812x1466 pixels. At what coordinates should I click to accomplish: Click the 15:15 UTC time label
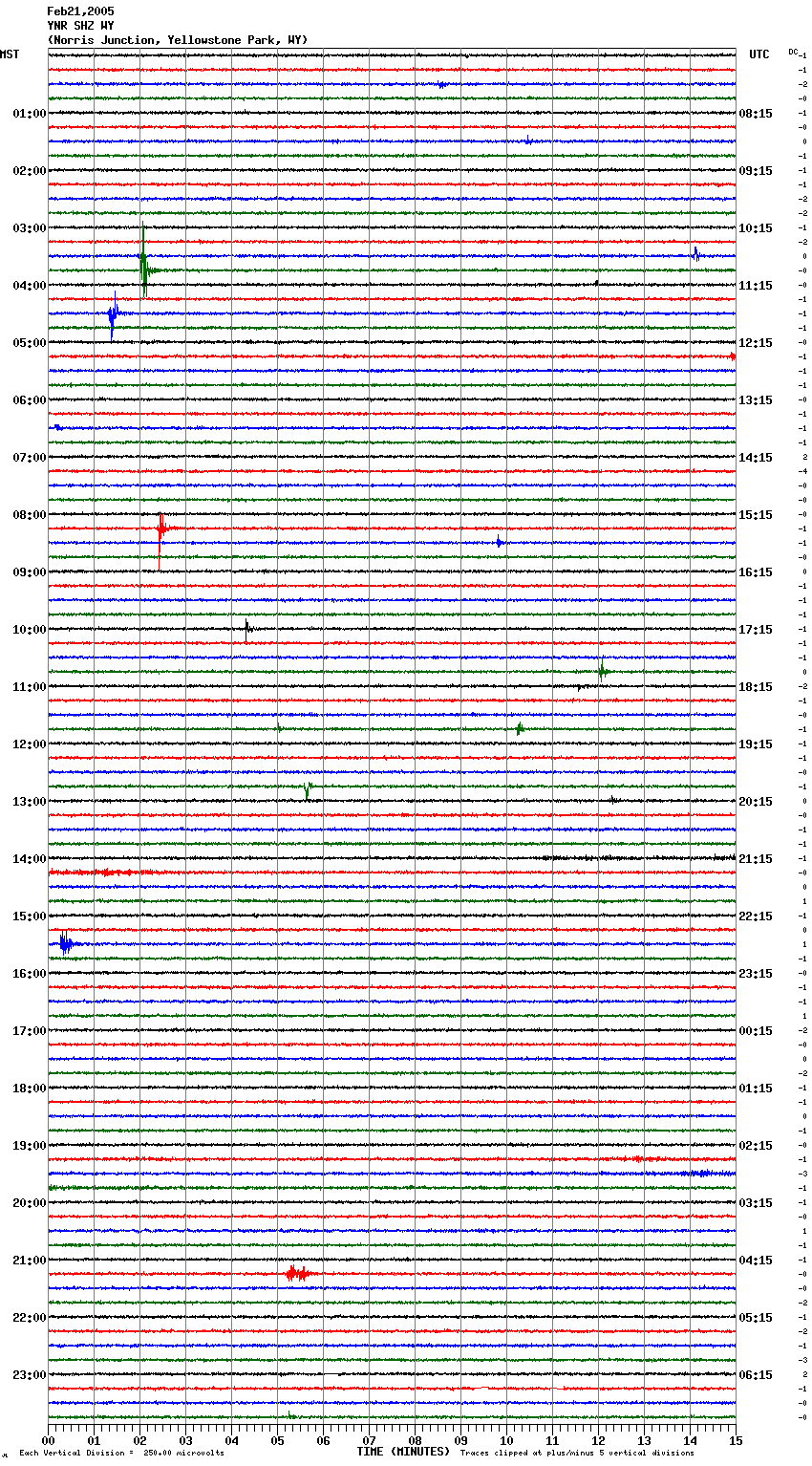click(756, 515)
